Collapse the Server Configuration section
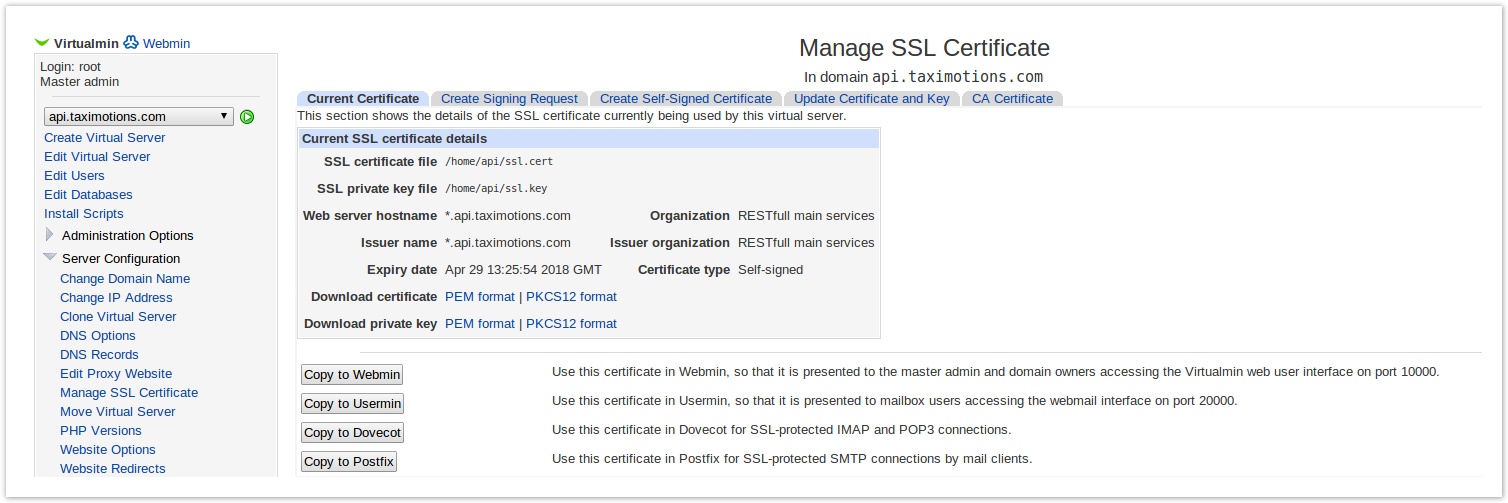Image resolution: width=1508 pixels, height=503 pixels. 50,258
